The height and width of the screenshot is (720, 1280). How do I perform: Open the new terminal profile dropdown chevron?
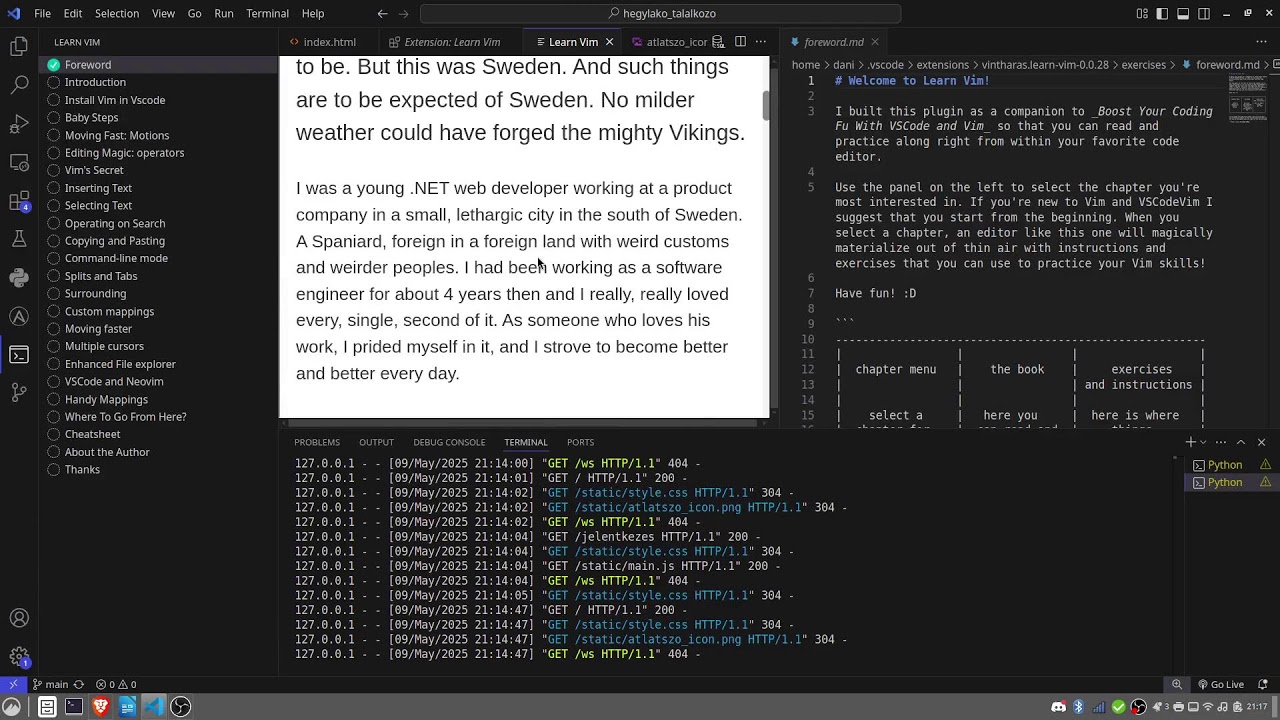click(1203, 442)
